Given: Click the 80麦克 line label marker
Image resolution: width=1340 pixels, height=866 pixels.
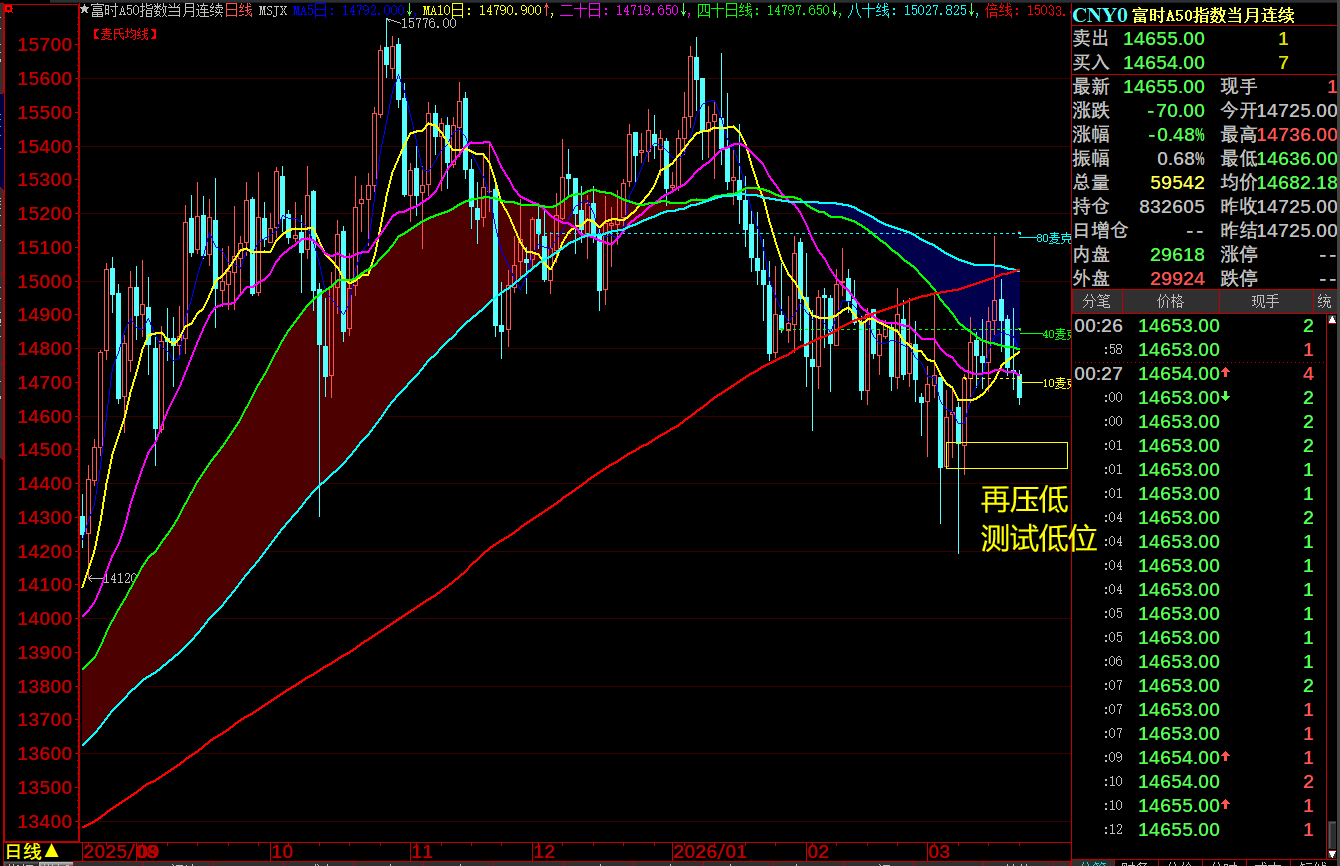Looking at the screenshot, I should click(x=1052, y=238).
